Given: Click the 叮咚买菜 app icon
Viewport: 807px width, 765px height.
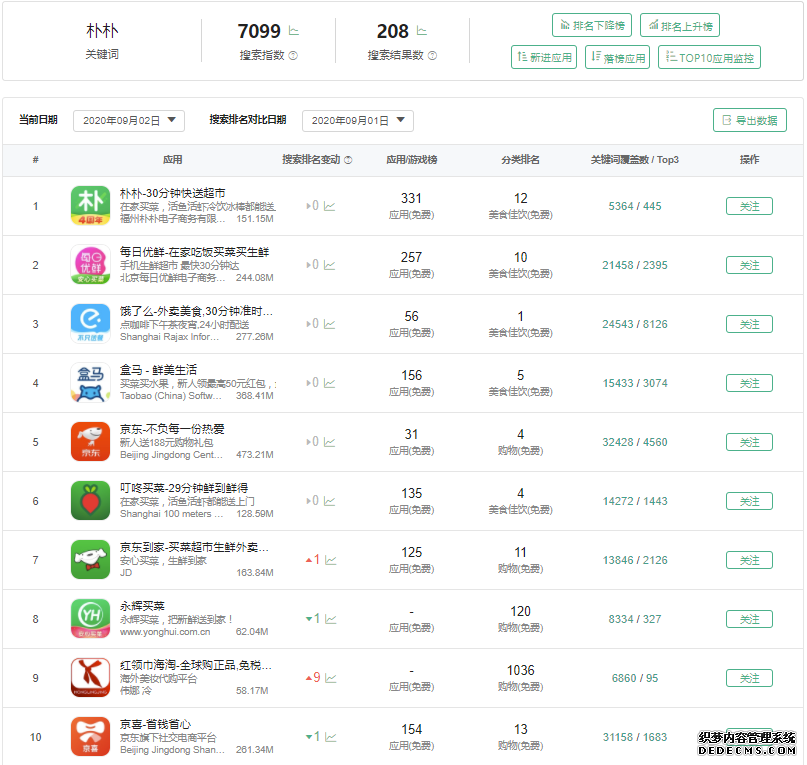Looking at the screenshot, I should (x=90, y=501).
